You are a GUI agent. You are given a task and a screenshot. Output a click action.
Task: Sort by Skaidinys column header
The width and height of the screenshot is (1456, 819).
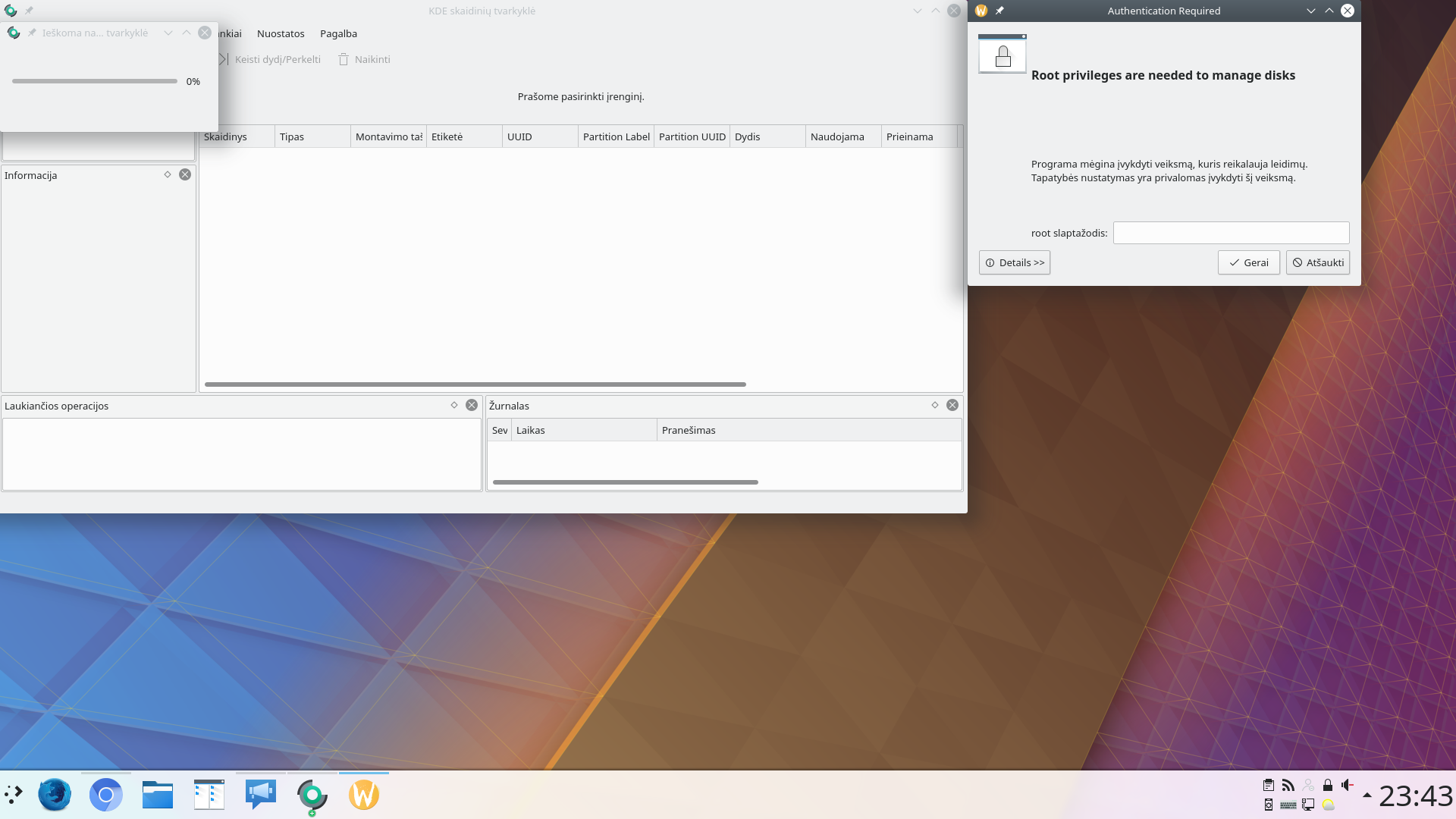(x=237, y=136)
